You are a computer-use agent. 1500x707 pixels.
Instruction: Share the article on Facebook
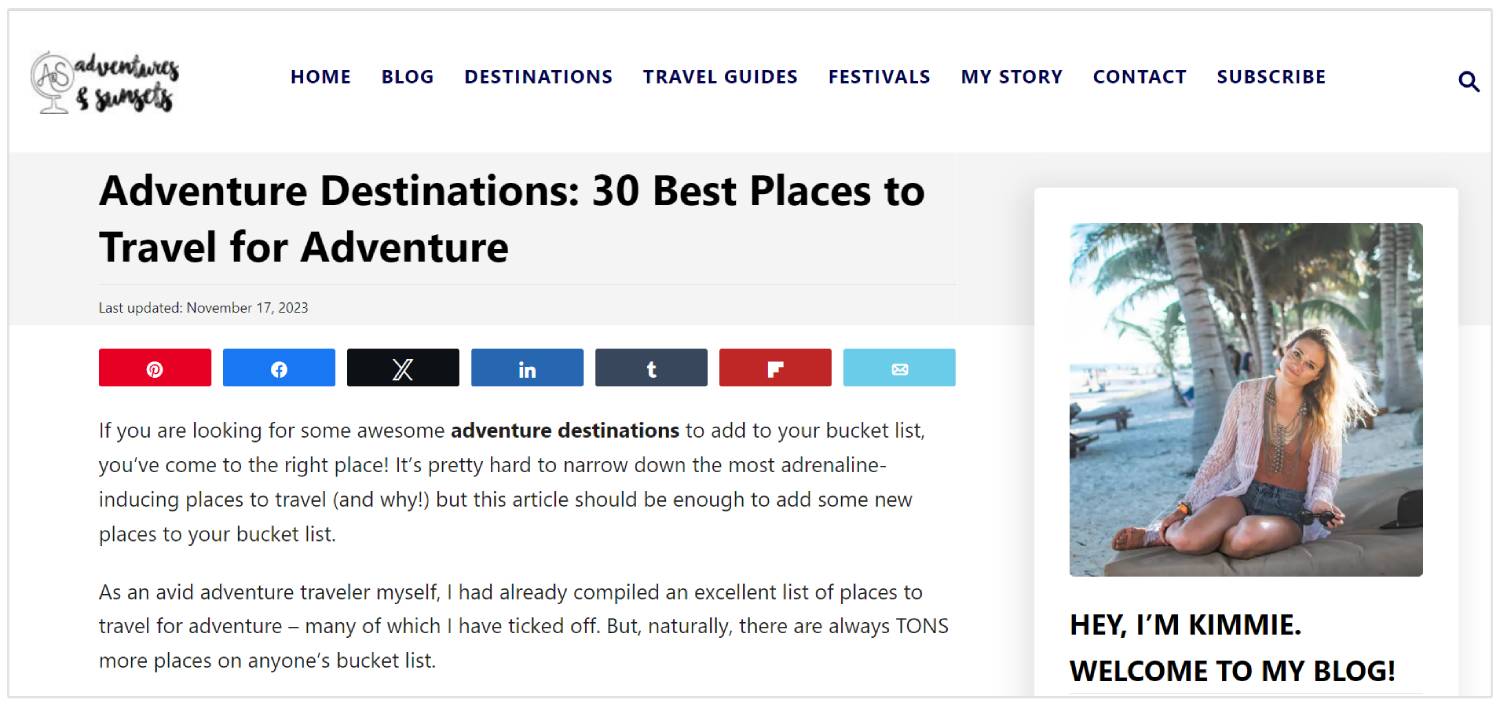click(x=279, y=368)
